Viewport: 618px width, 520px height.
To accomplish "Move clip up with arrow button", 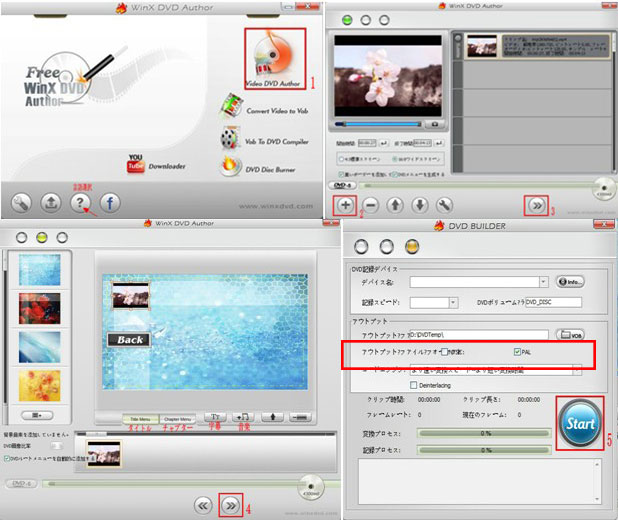I will click(395, 205).
